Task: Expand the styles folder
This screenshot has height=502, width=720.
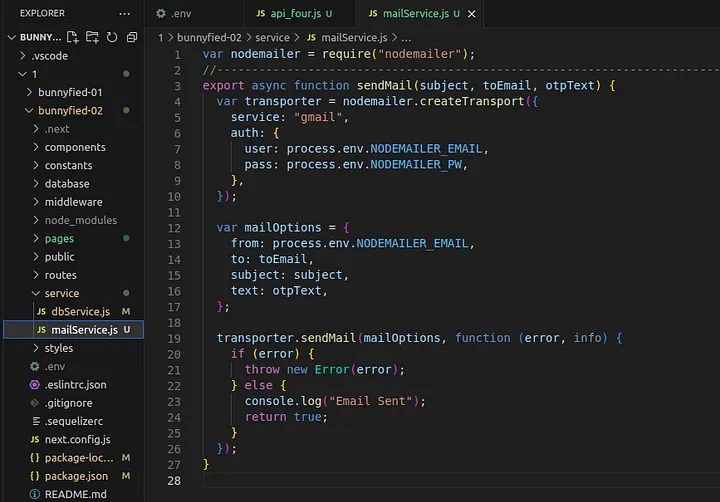Action: [x=36, y=348]
